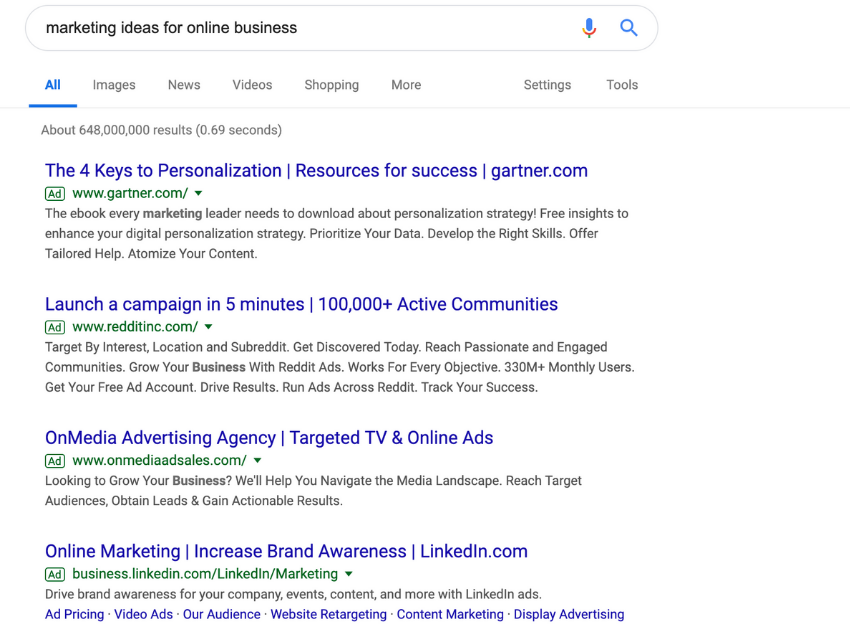The image size is (850, 640).
Task: Open the Settings menu
Action: pyautogui.click(x=547, y=85)
